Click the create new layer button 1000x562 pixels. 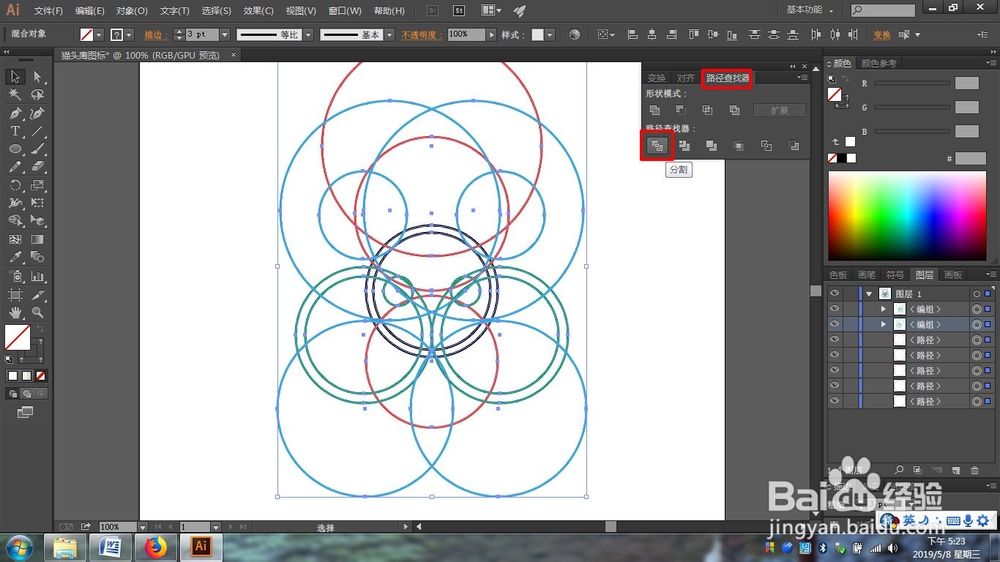coord(956,470)
